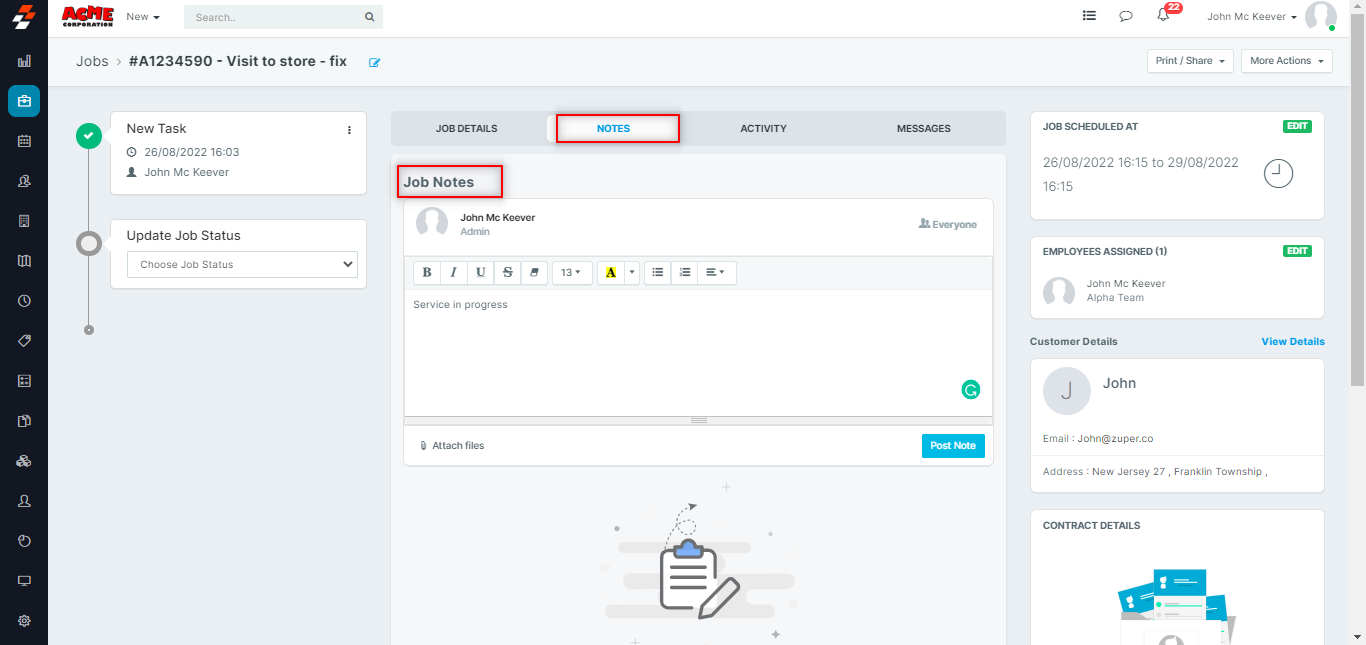
Task: Open the Choose Job Status dropdown
Action: [242, 265]
